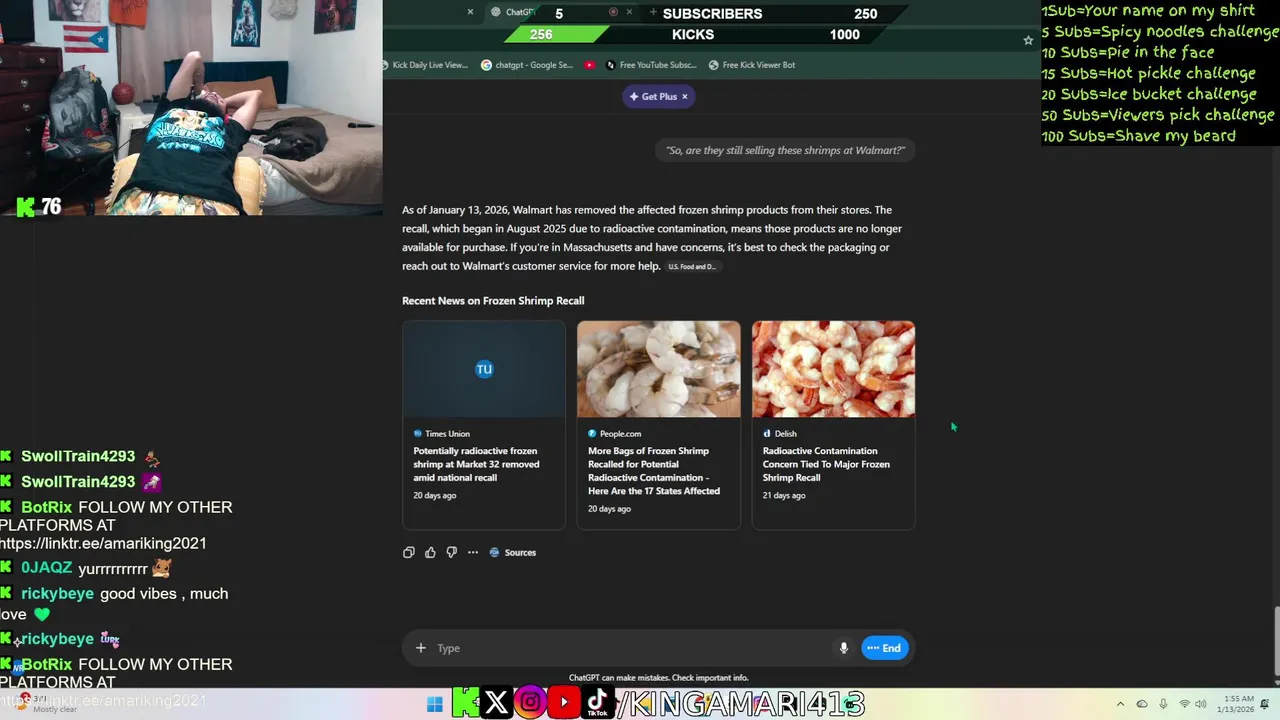
Task: Click the scrollbar down arrow
Action: click(1275, 682)
